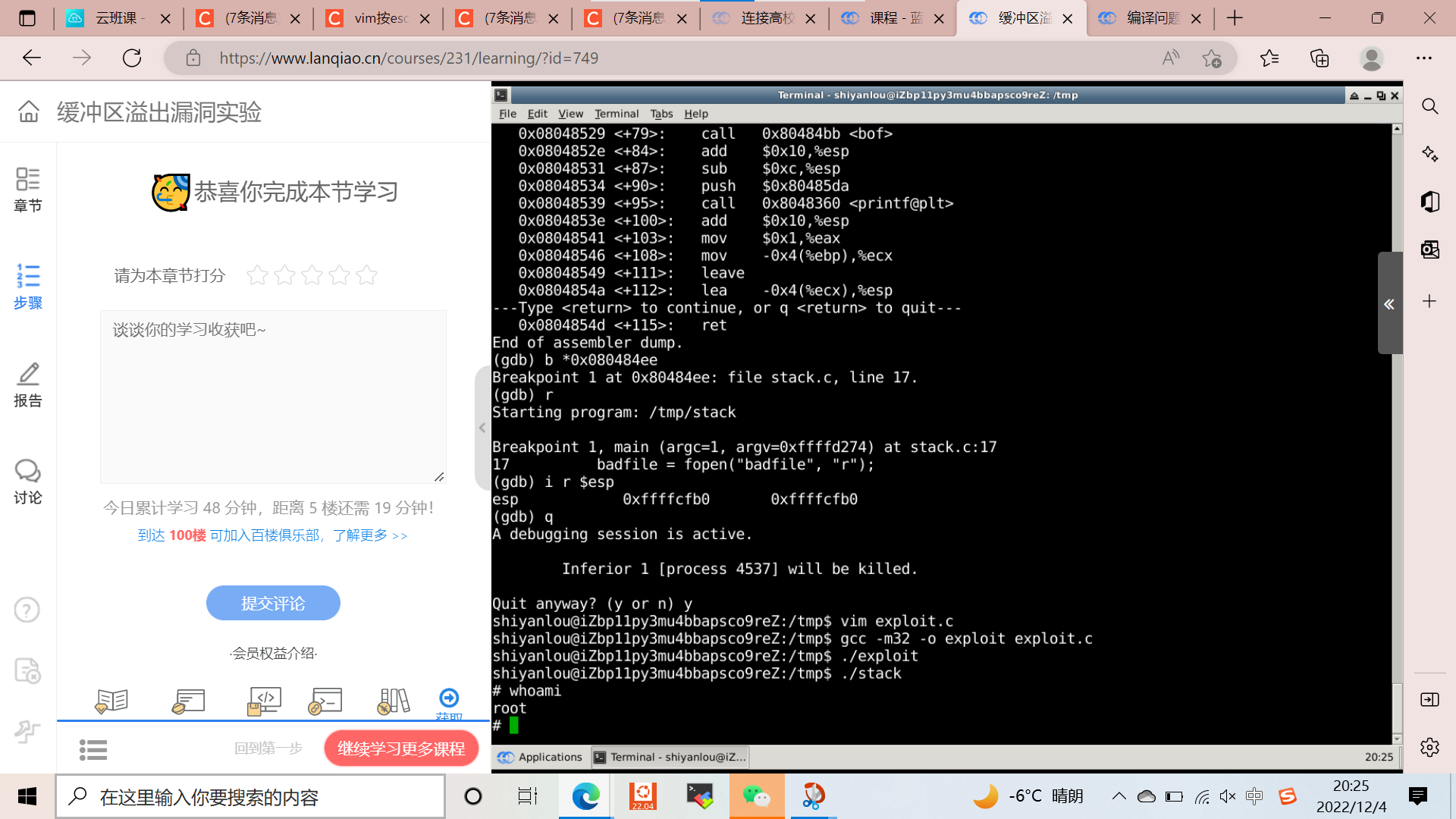
Task: Open the list menu icon at bottom
Action: point(93,749)
